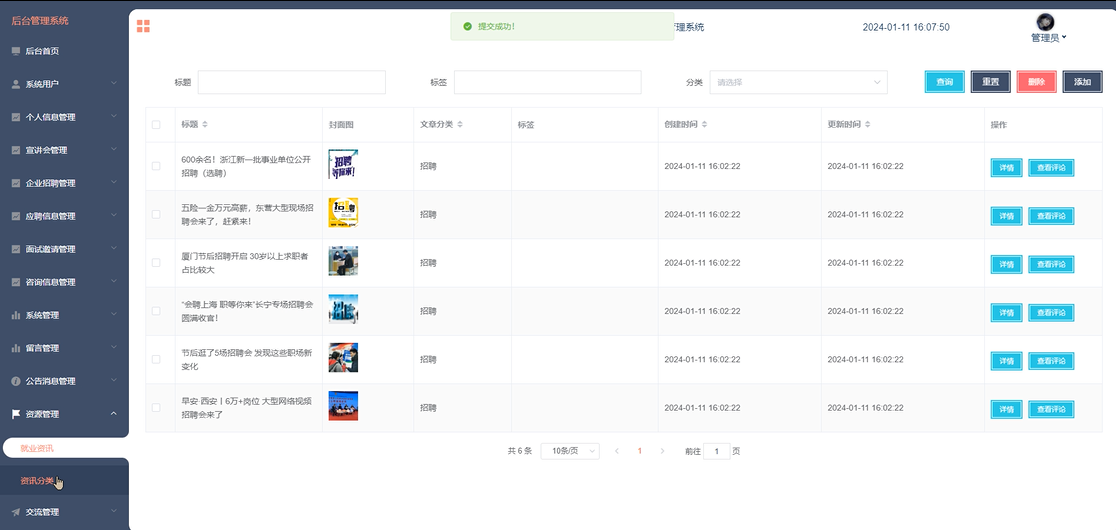The height and width of the screenshot is (530, 1116).
Task: Click the 交流管理 paper plane icon
Action: pos(16,512)
